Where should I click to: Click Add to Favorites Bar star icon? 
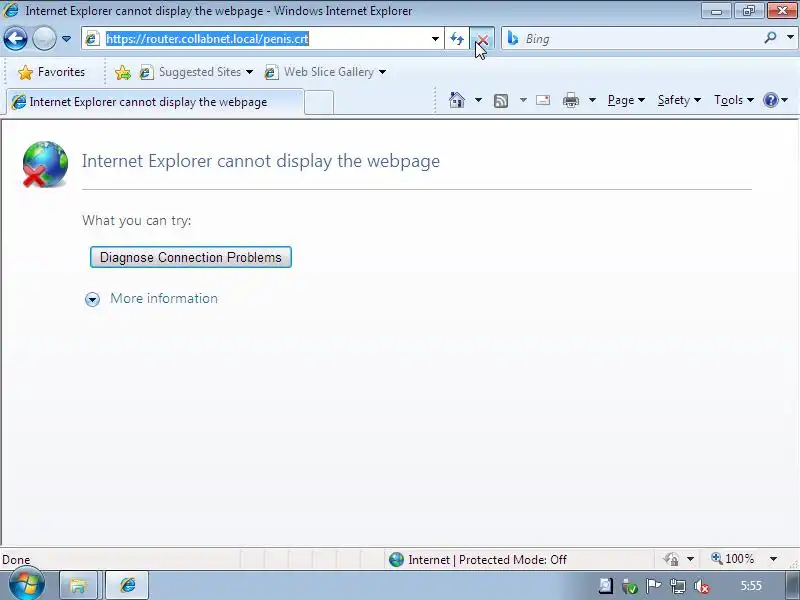122,72
